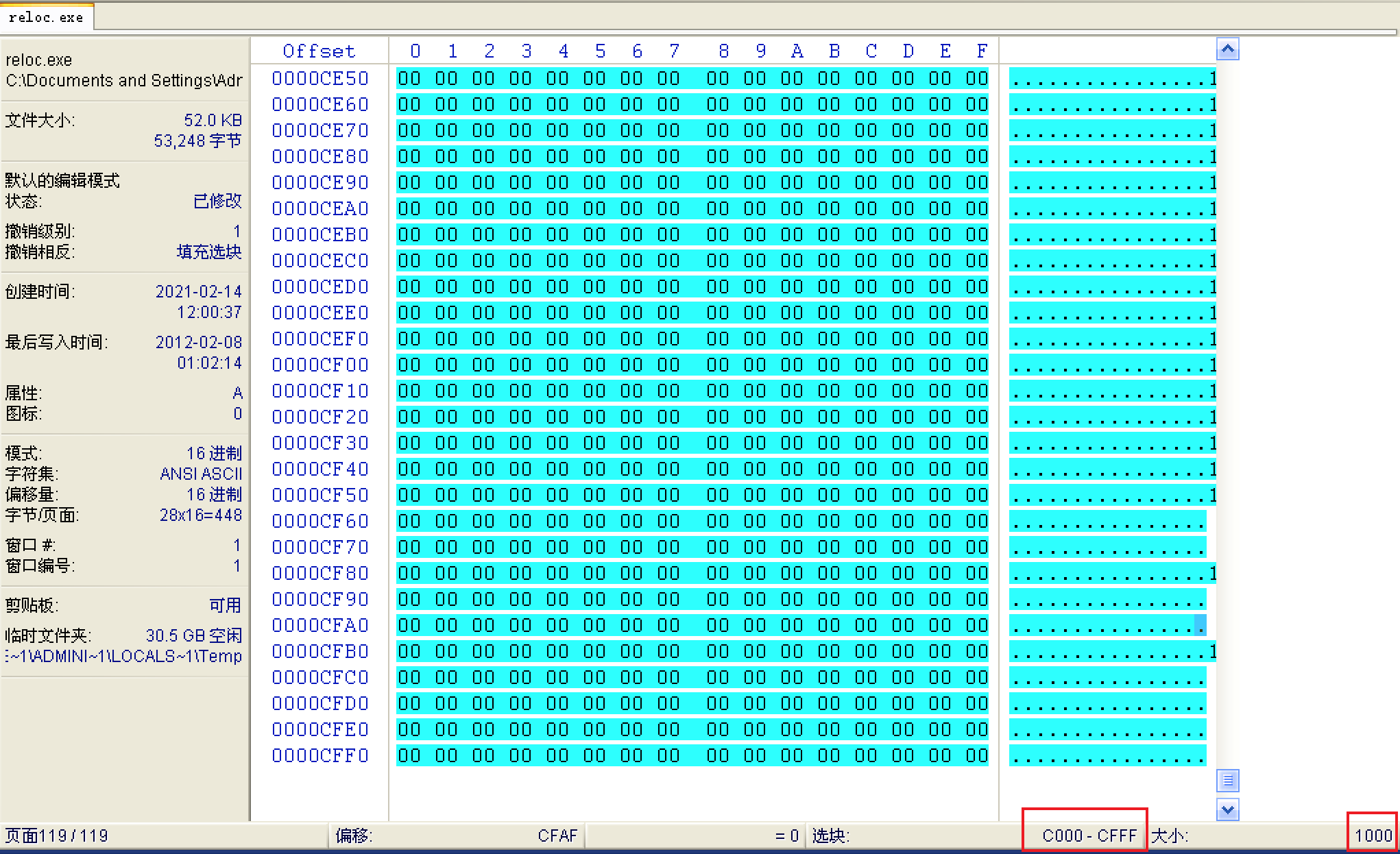The height and width of the screenshot is (854, 1400).
Task: Click the 大小 1000 size status field
Action: (x=1373, y=835)
